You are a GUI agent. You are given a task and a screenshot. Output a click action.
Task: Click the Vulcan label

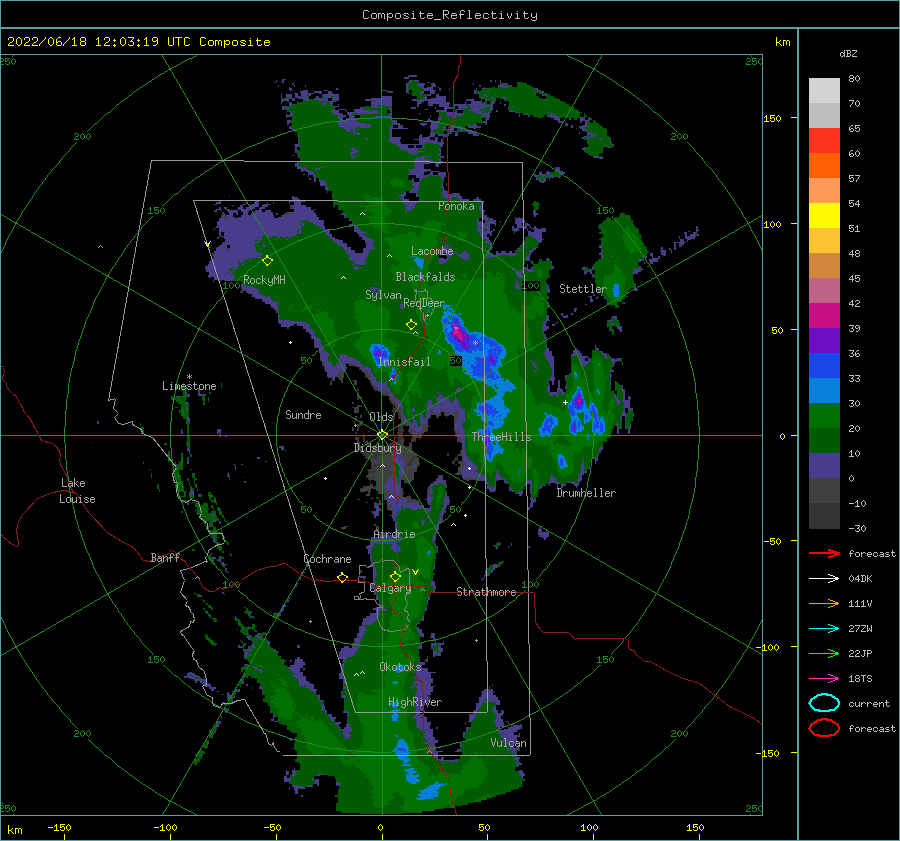coord(509,743)
